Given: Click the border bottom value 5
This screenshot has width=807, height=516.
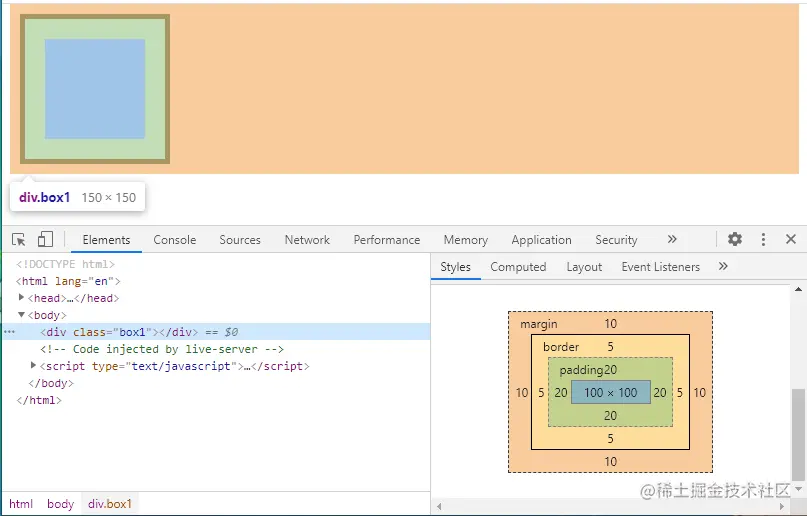Looking at the screenshot, I should pos(610,438).
